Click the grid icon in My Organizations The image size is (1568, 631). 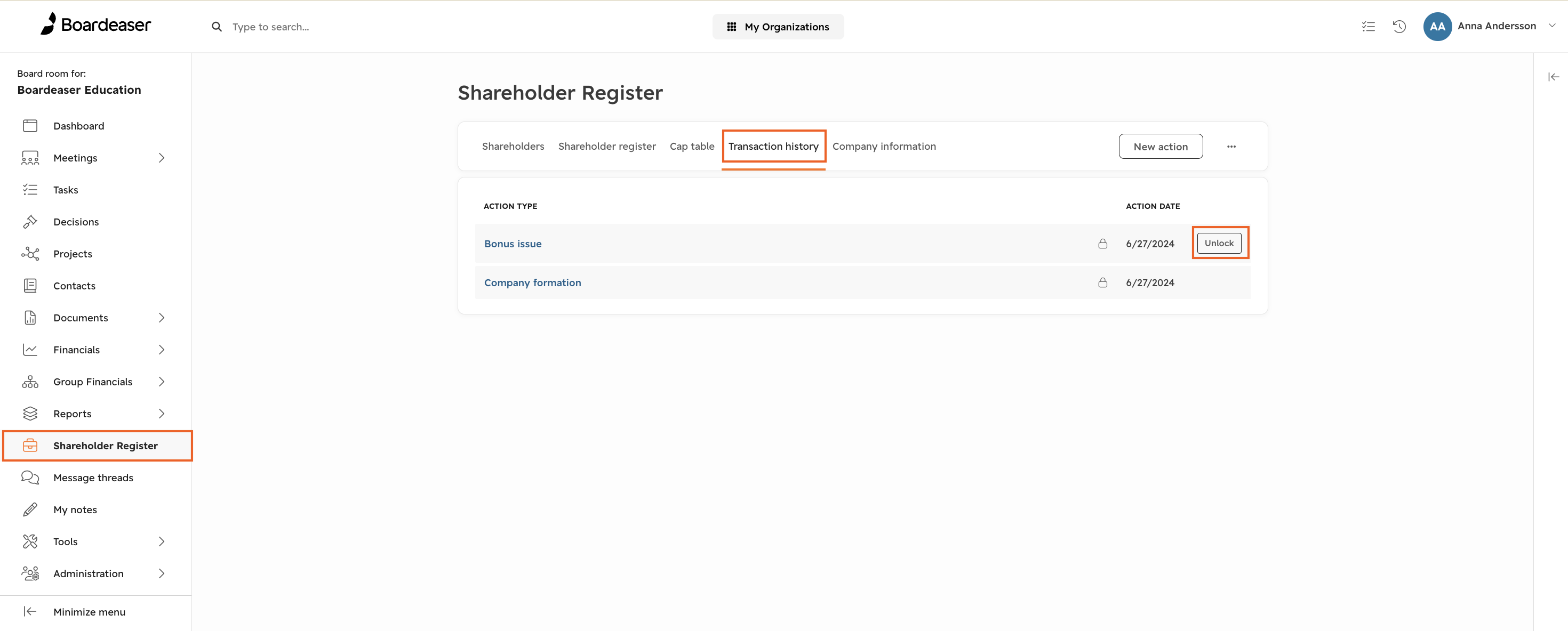pos(731,27)
